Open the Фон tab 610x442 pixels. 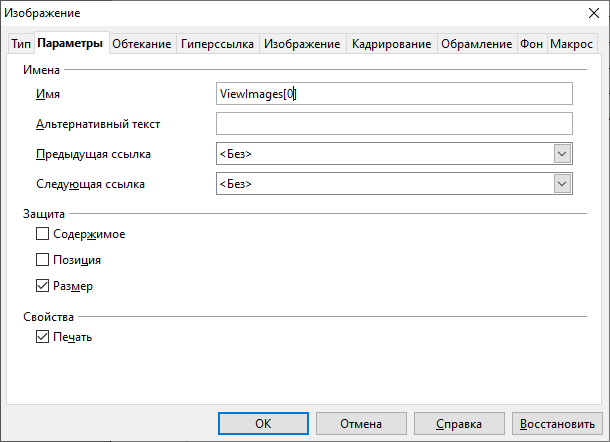coord(530,44)
